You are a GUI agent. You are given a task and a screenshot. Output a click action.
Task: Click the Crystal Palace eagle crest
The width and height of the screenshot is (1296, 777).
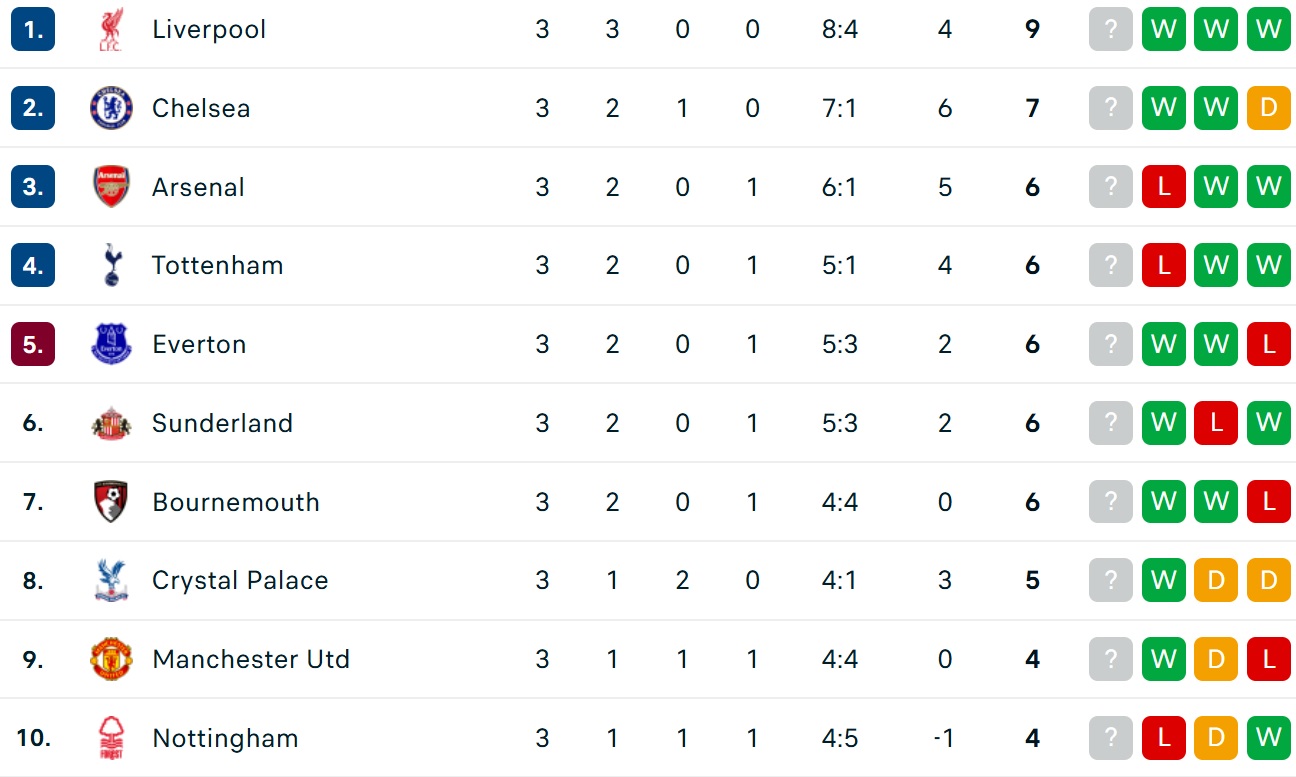[111, 580]
